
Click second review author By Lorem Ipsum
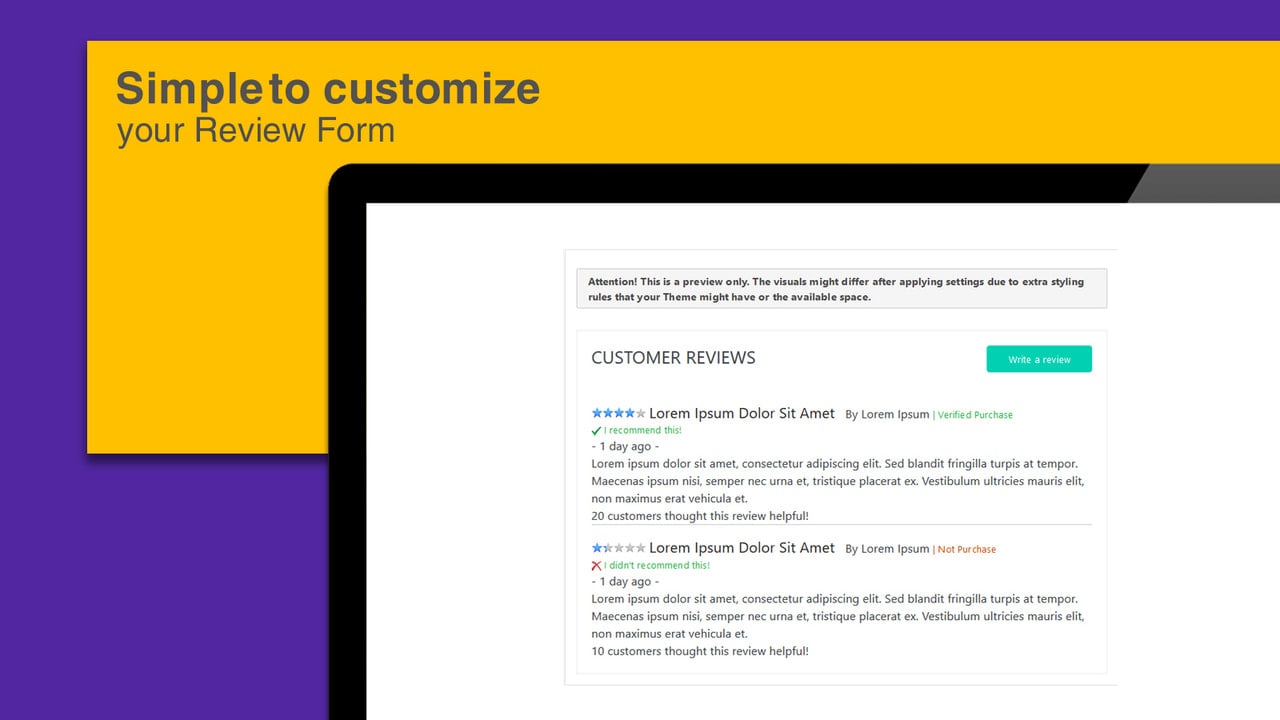887,549
